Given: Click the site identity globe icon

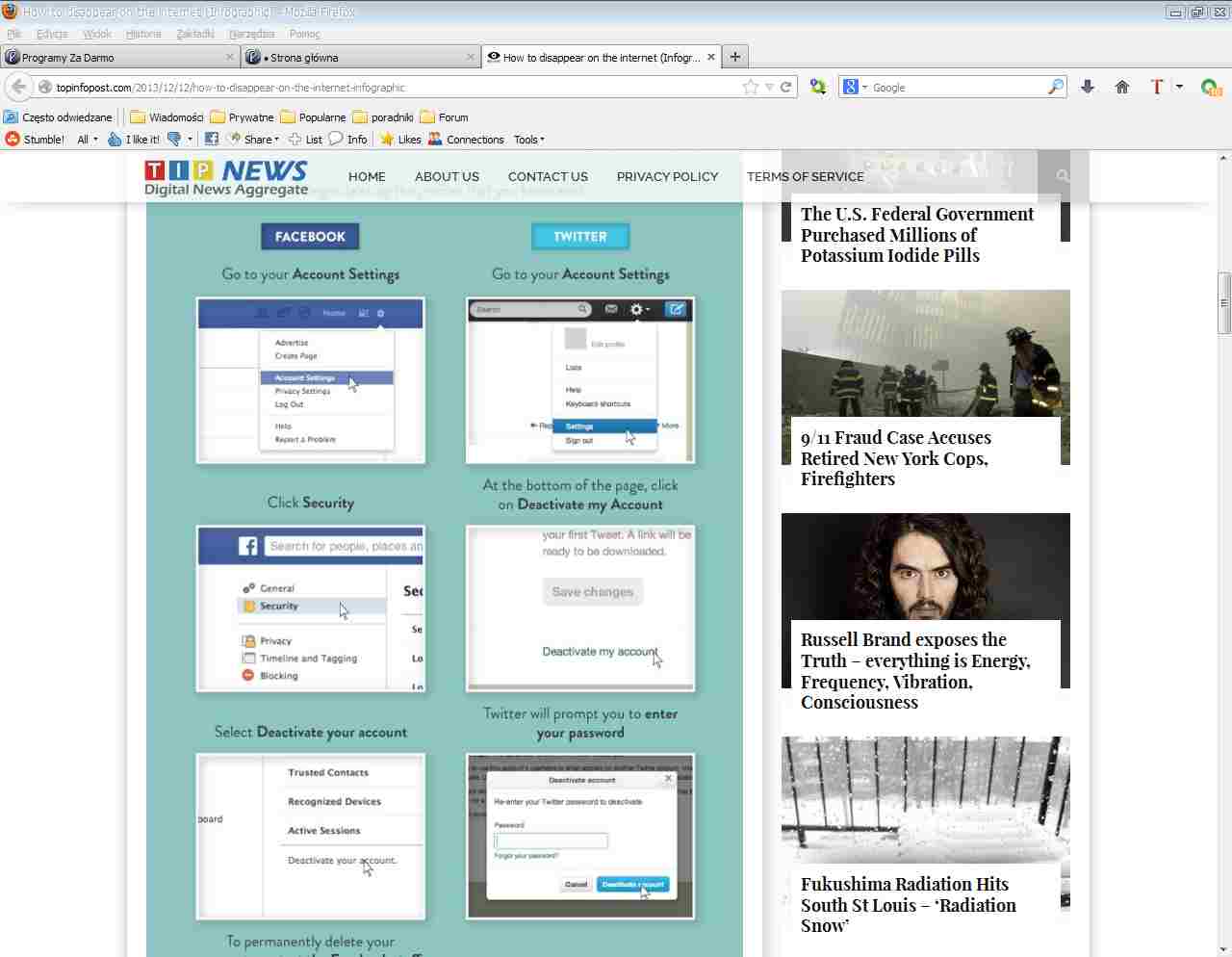Looking at the screenshot, I should click(45, 87).
